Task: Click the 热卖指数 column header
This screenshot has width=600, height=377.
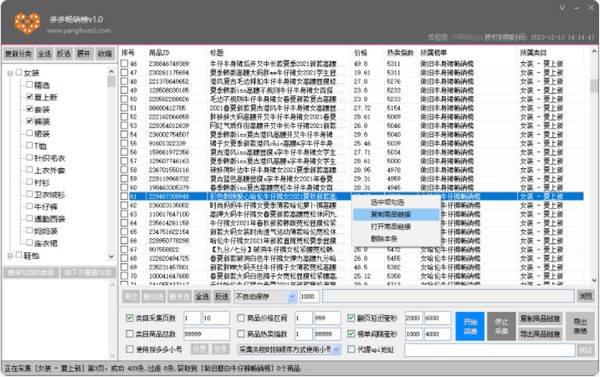Action: click(400, 52)
